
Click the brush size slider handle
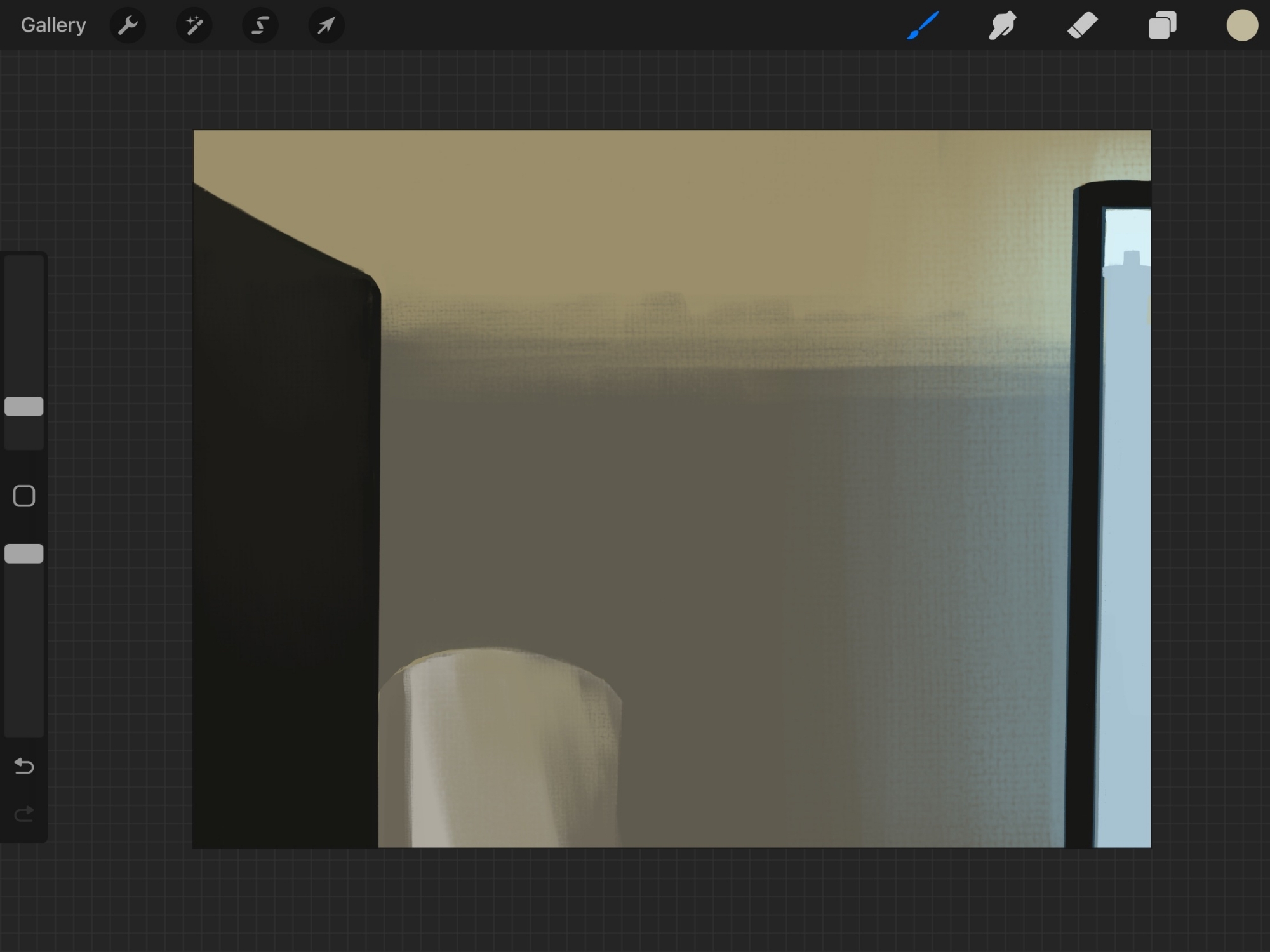[x=24, y=406]
